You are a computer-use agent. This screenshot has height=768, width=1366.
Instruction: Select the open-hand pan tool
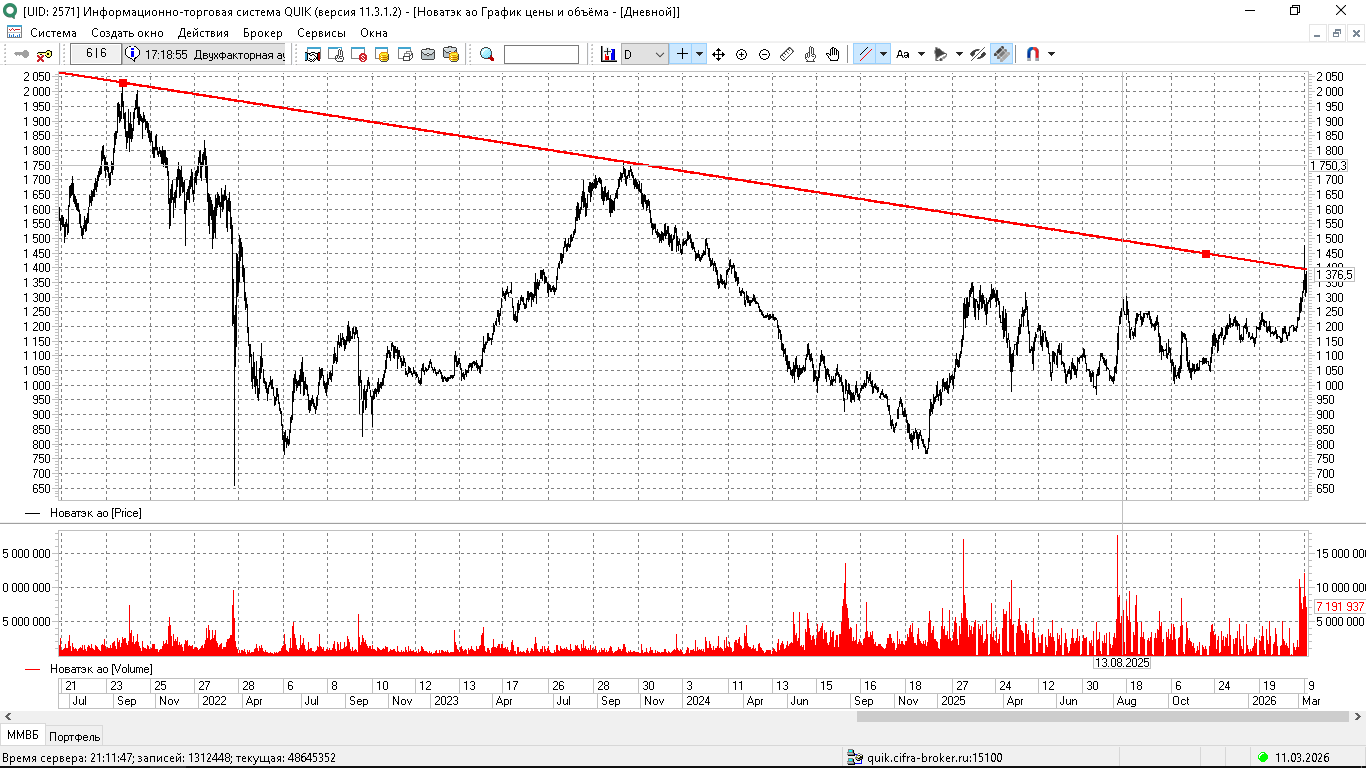pos(833,54)
